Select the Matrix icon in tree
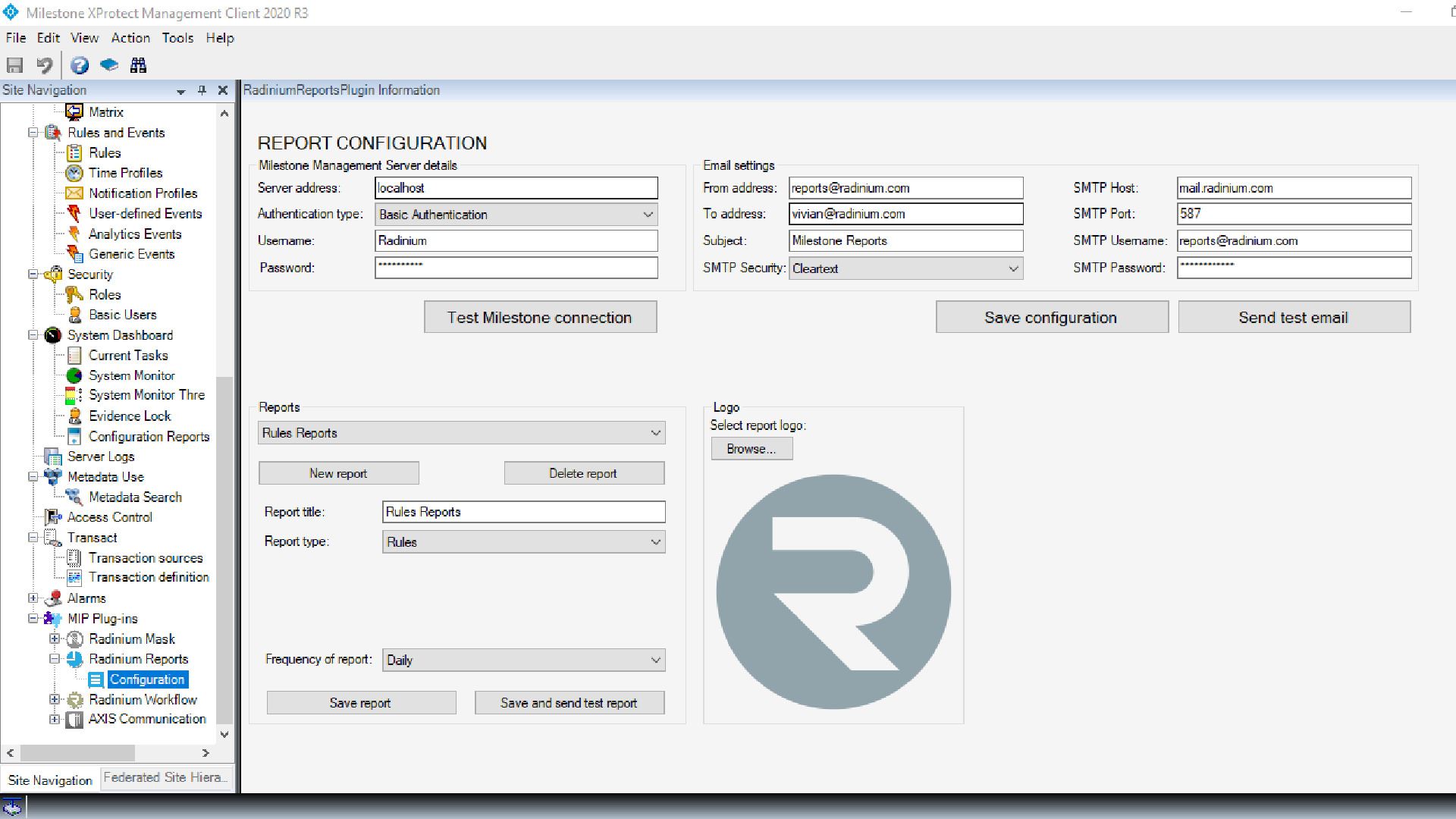Image resolution: width=1456 pixels, height=819 pixels. (x=74, y=112)
